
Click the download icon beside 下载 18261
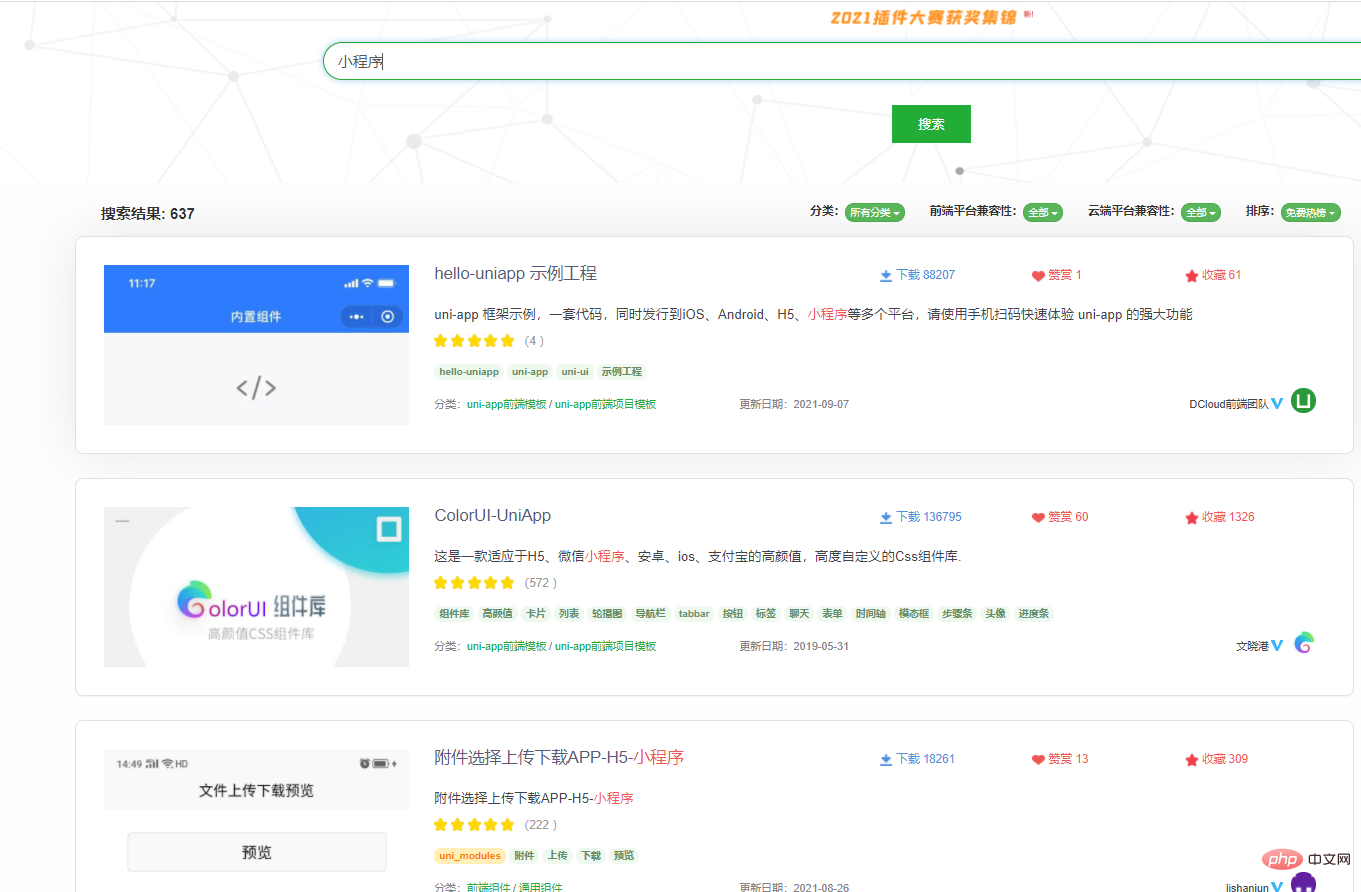885,759
